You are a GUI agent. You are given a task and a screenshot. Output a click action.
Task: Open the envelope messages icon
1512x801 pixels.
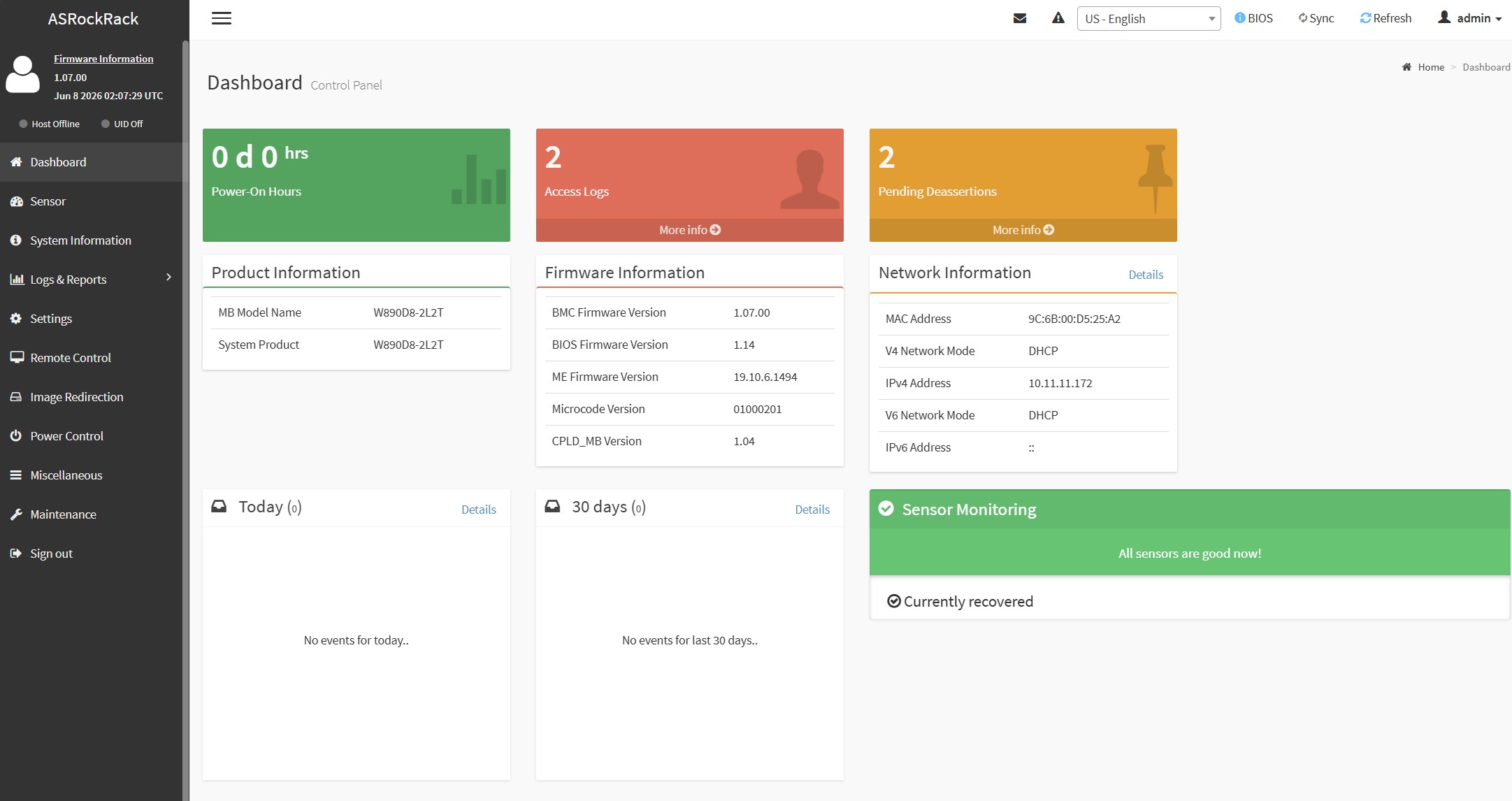[1020, 18]
